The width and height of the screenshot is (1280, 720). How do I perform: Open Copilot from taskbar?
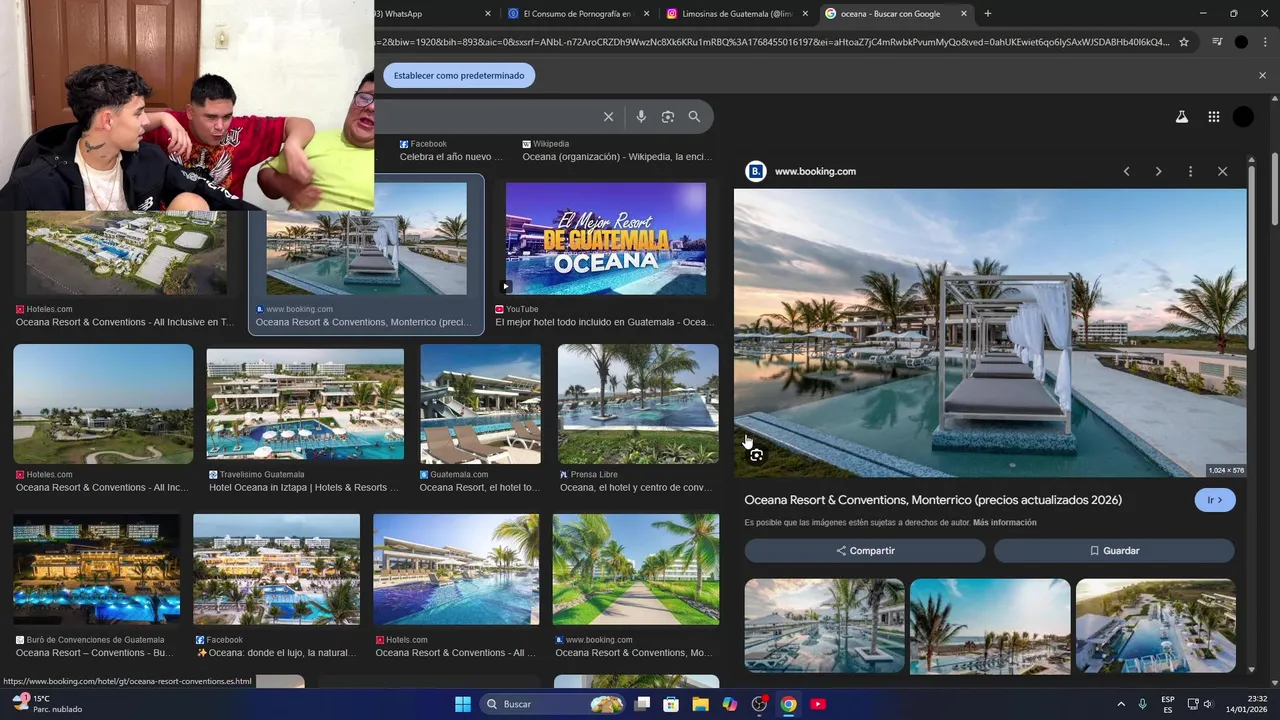pyautogui.click(x=730, y=704)
